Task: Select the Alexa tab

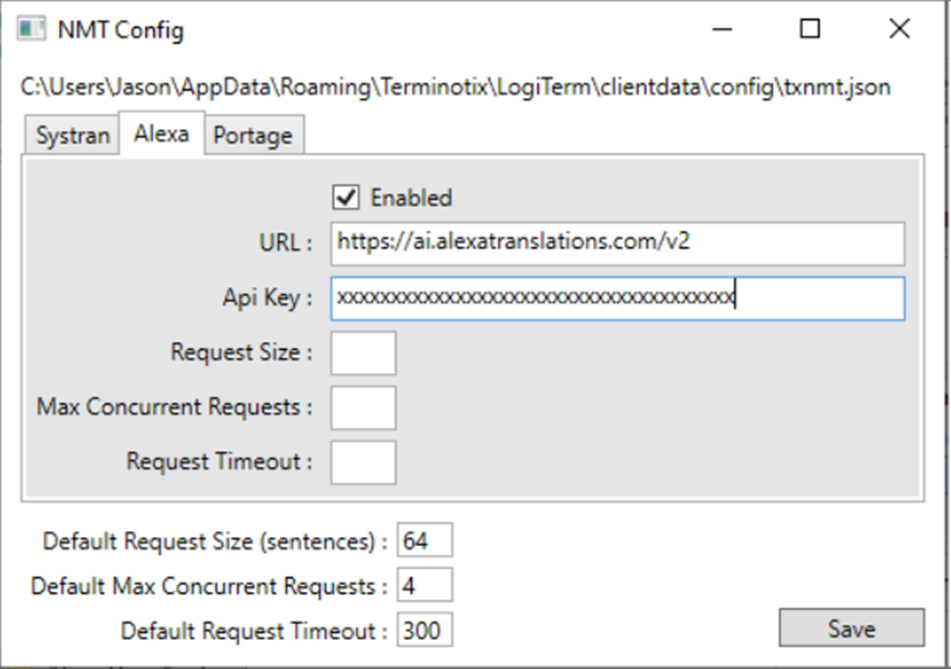Action: coord(161,131)
